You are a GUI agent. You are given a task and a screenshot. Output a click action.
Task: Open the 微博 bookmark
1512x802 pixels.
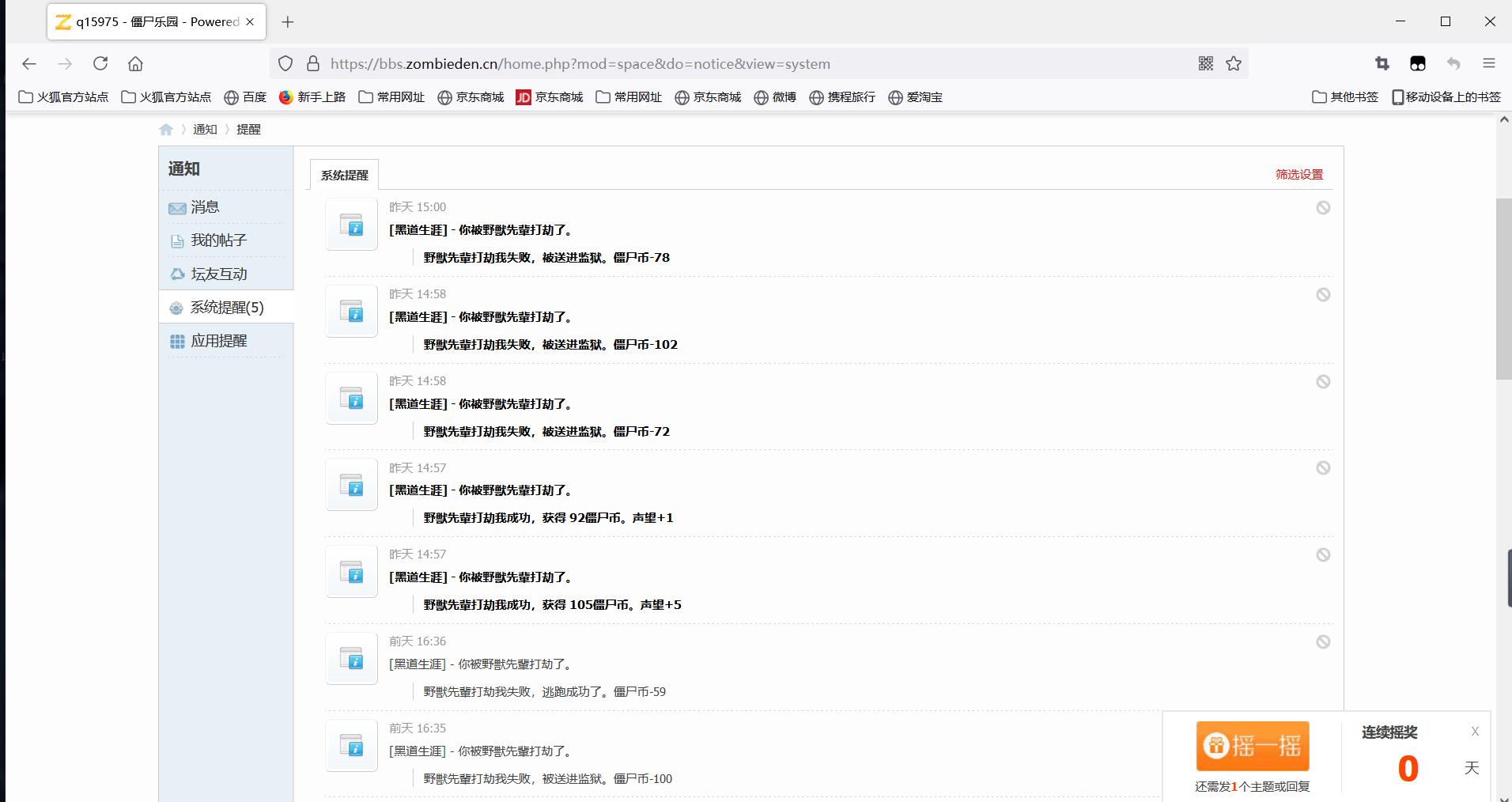[775, 97]
